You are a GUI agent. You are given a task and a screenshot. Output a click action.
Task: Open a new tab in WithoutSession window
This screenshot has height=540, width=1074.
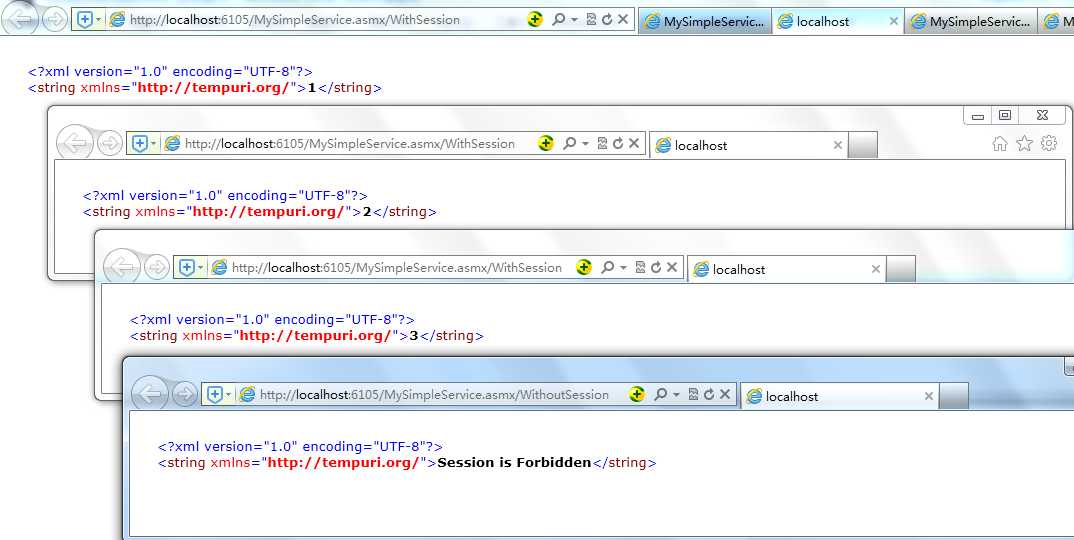pyautogui.click(x=954, y=396)
